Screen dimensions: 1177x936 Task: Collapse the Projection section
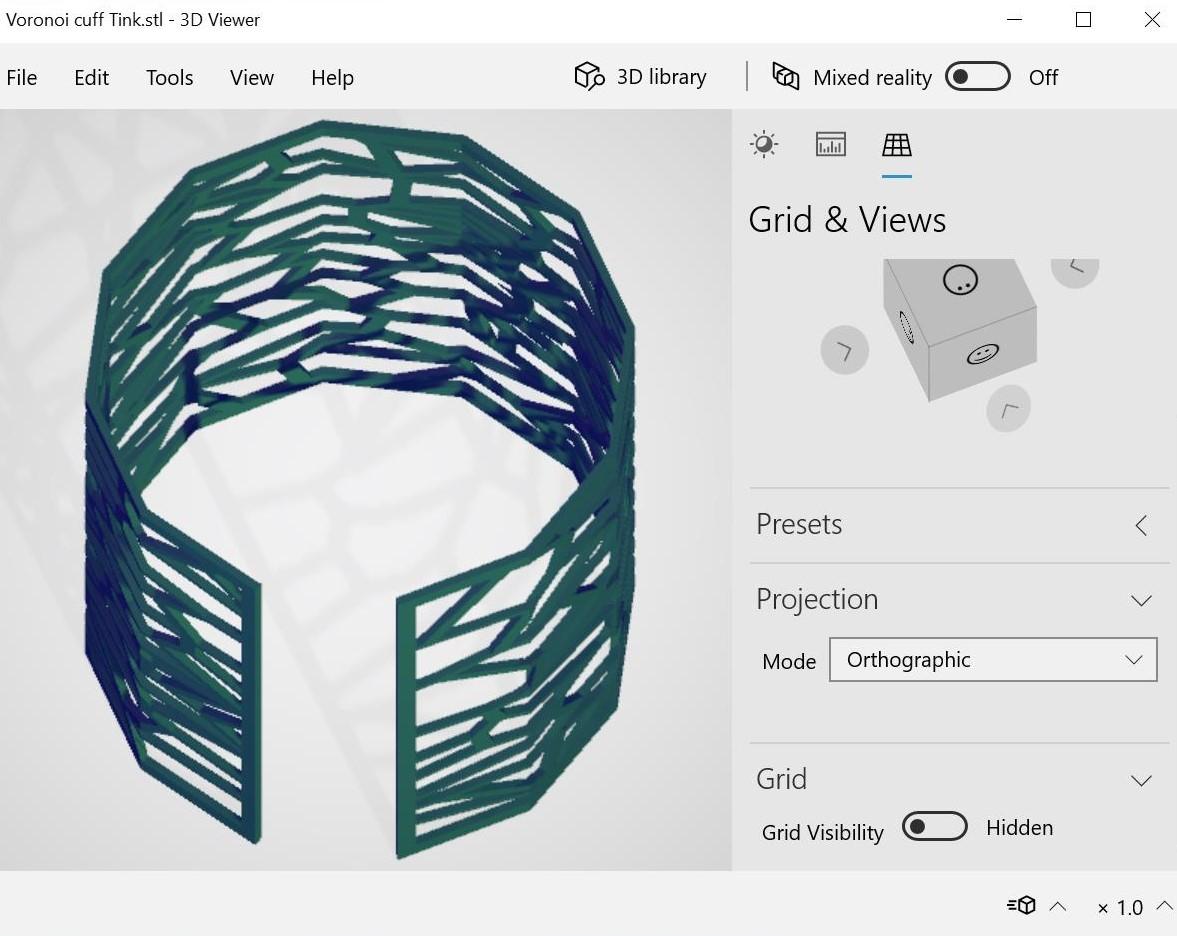click(1141, 600)
